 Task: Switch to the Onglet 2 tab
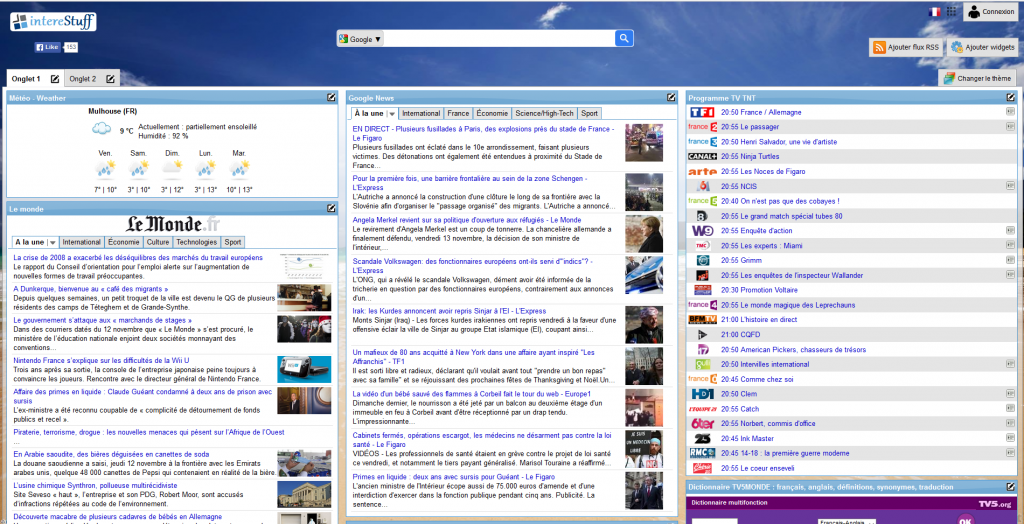point(83,79)
